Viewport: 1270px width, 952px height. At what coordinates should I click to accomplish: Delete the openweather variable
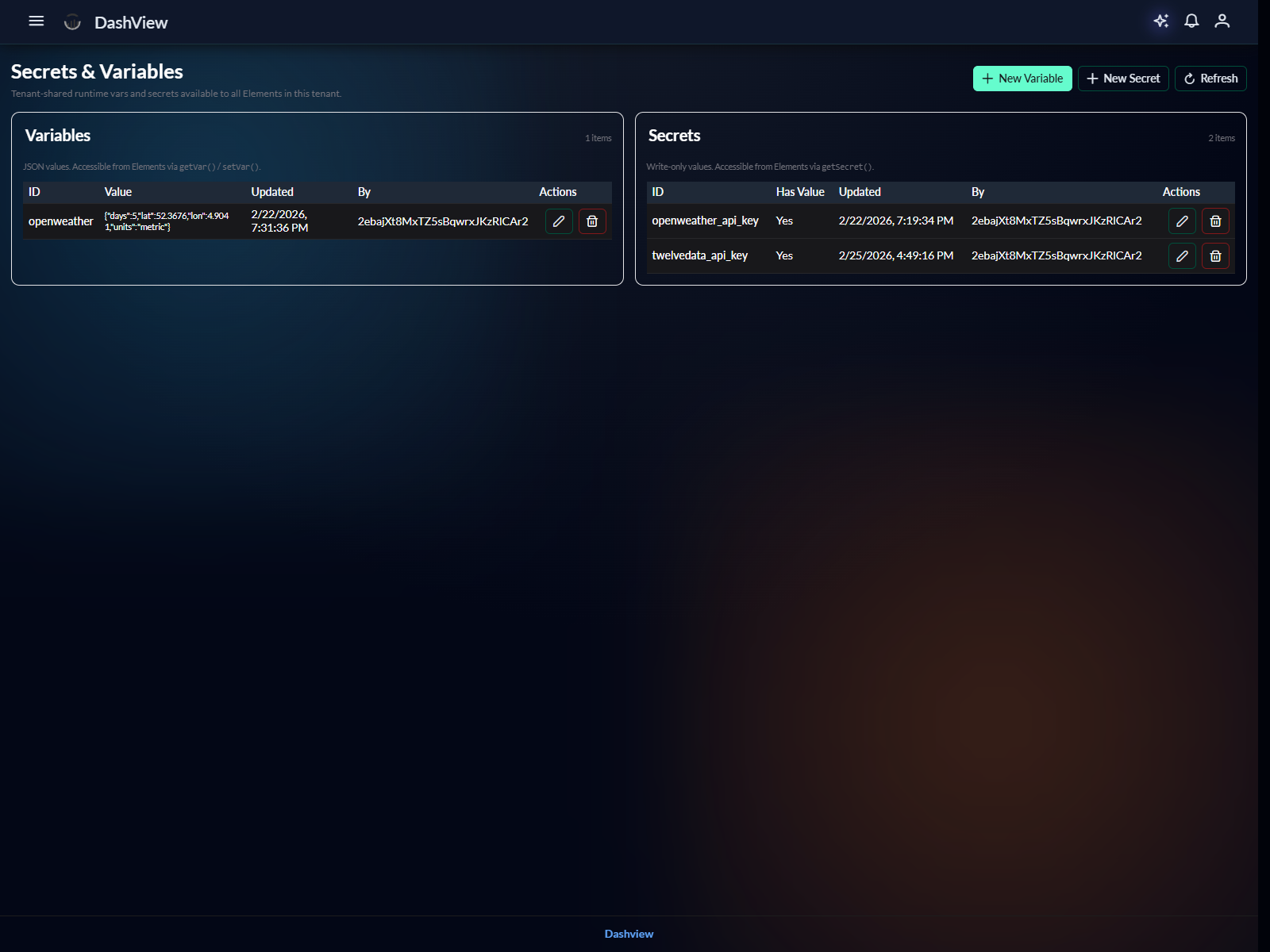592,221
